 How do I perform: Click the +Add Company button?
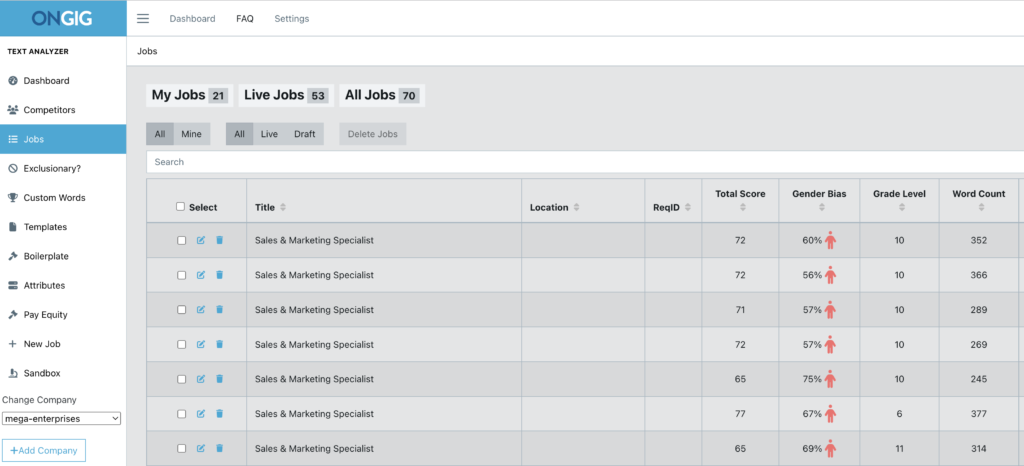[x=44, y=450]
